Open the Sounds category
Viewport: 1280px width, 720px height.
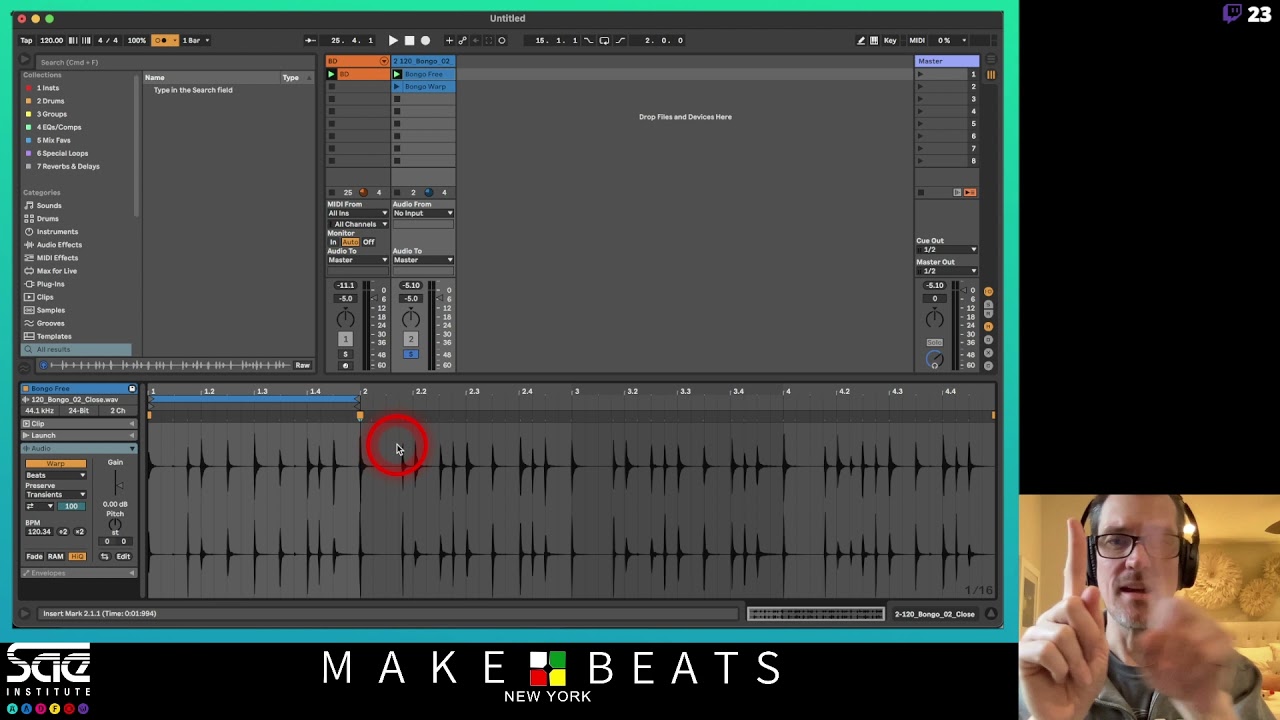49,205
